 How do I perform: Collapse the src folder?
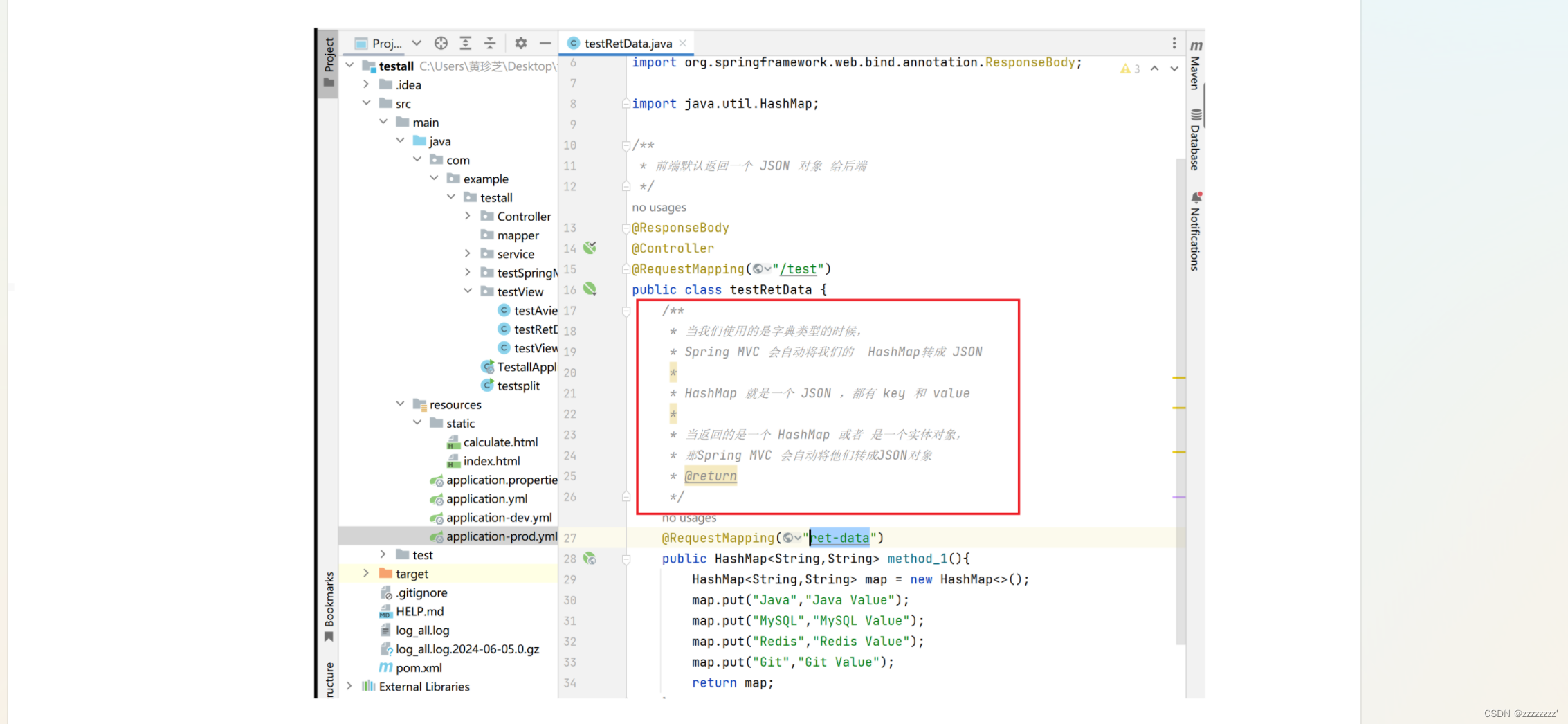(x=366, y=103)
